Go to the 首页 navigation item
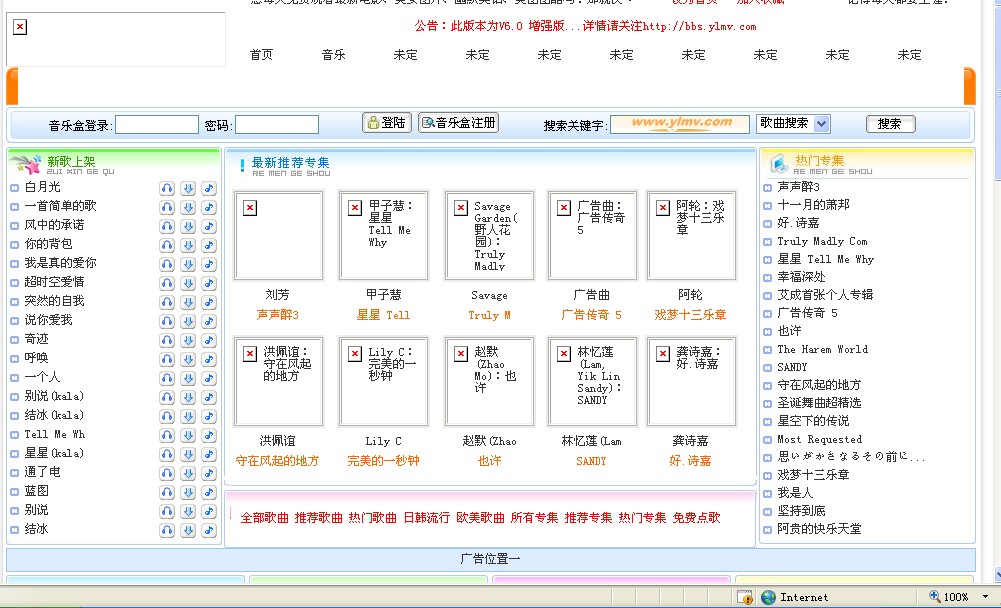1001x608 pixels. [x=261, y=55]
